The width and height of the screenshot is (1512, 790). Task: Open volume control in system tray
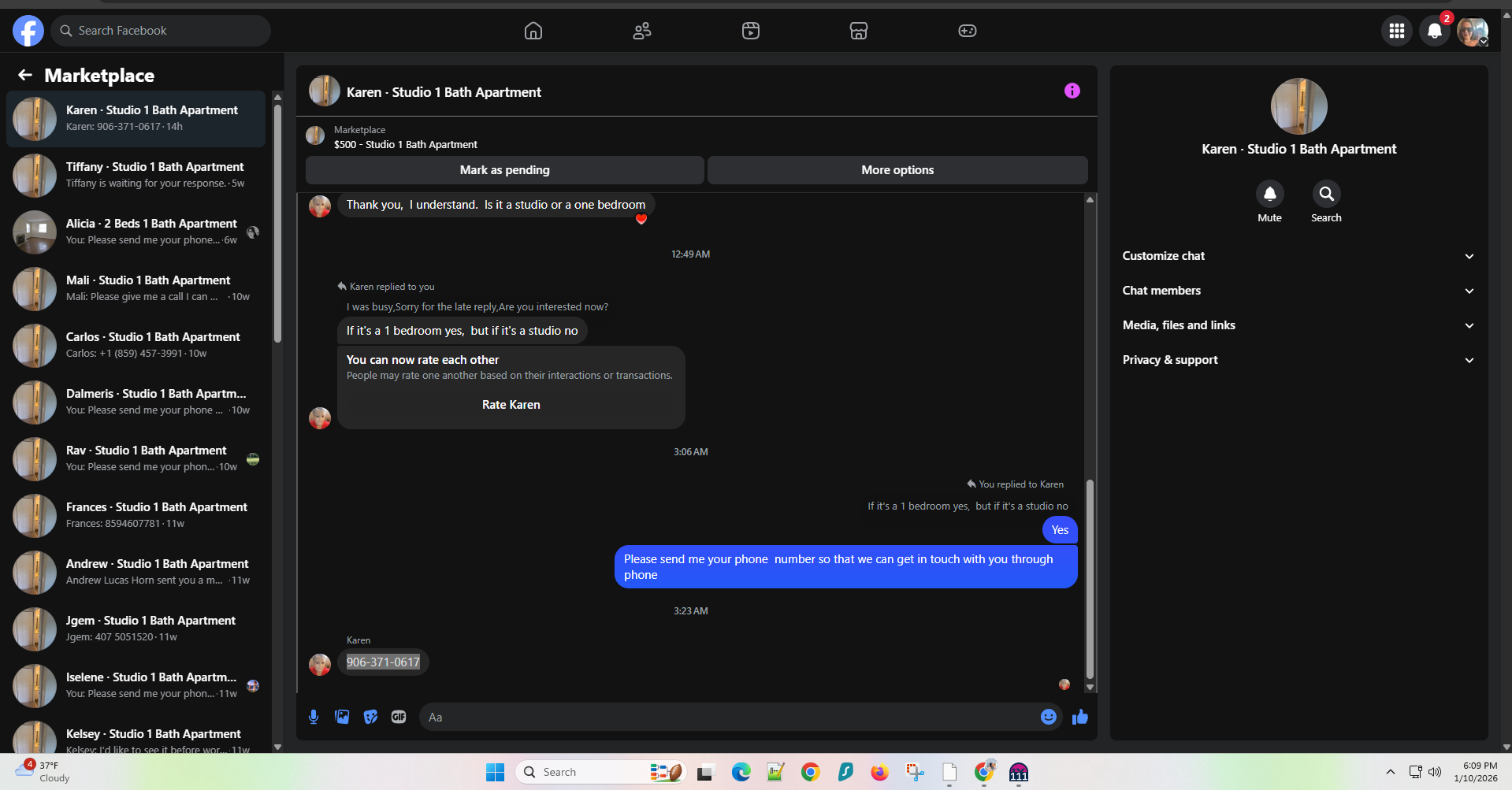point(1435,772)
